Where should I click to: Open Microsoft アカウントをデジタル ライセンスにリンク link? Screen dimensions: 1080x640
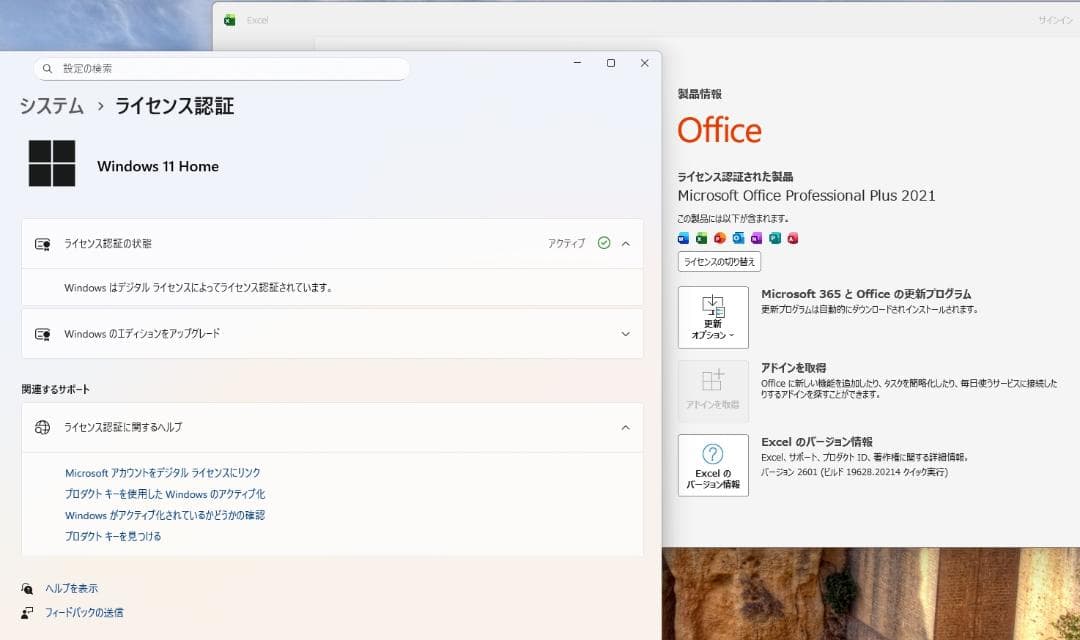[163, 473]
